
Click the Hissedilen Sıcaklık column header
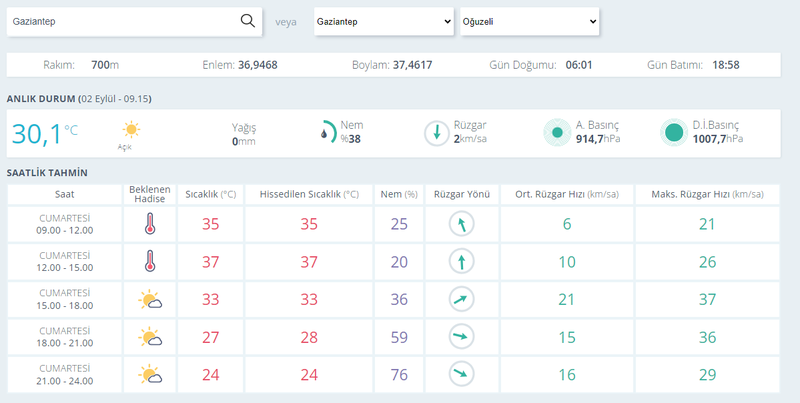309,194
